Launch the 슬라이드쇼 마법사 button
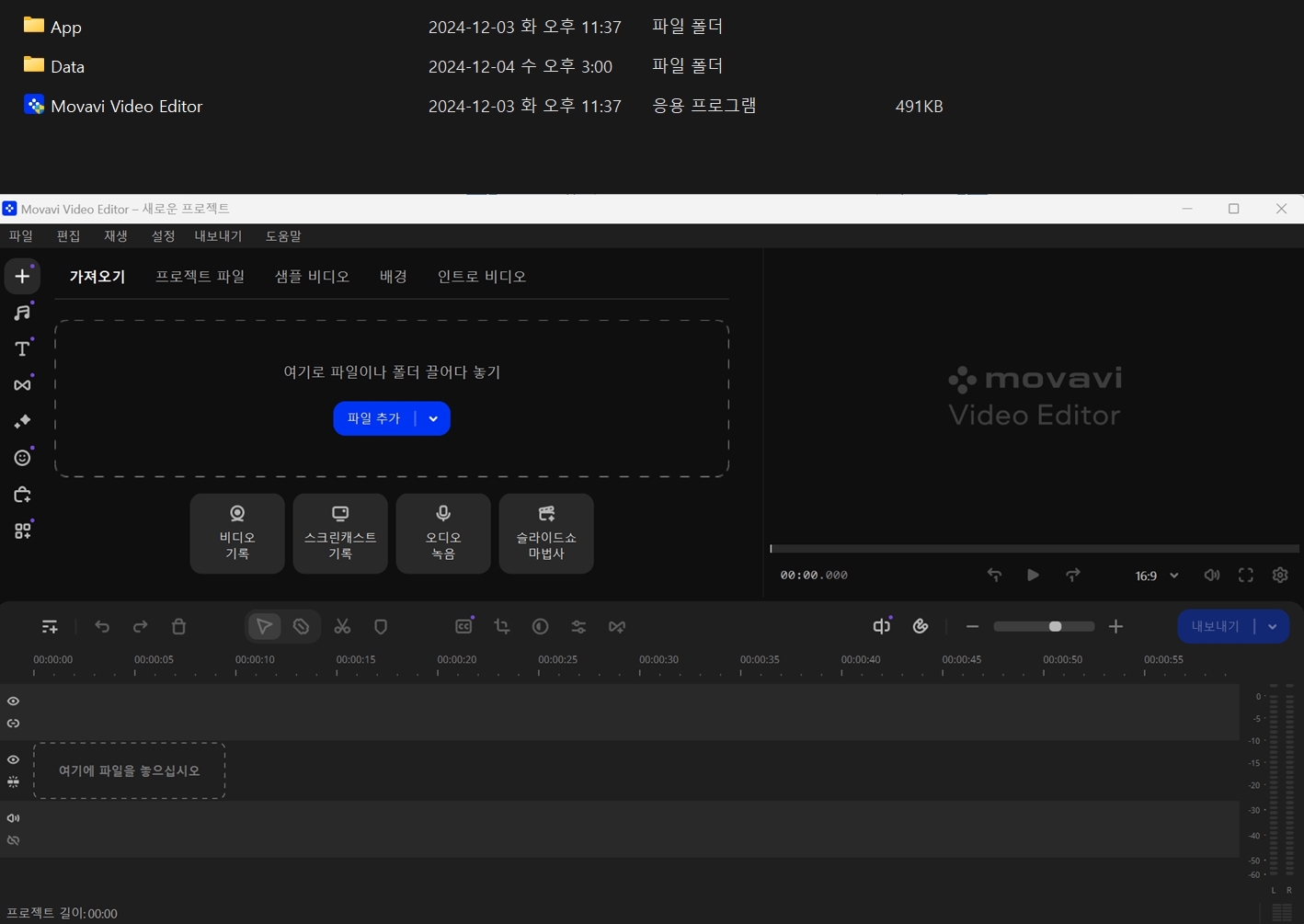The image size is (1304, 924). tap(546, 534)
